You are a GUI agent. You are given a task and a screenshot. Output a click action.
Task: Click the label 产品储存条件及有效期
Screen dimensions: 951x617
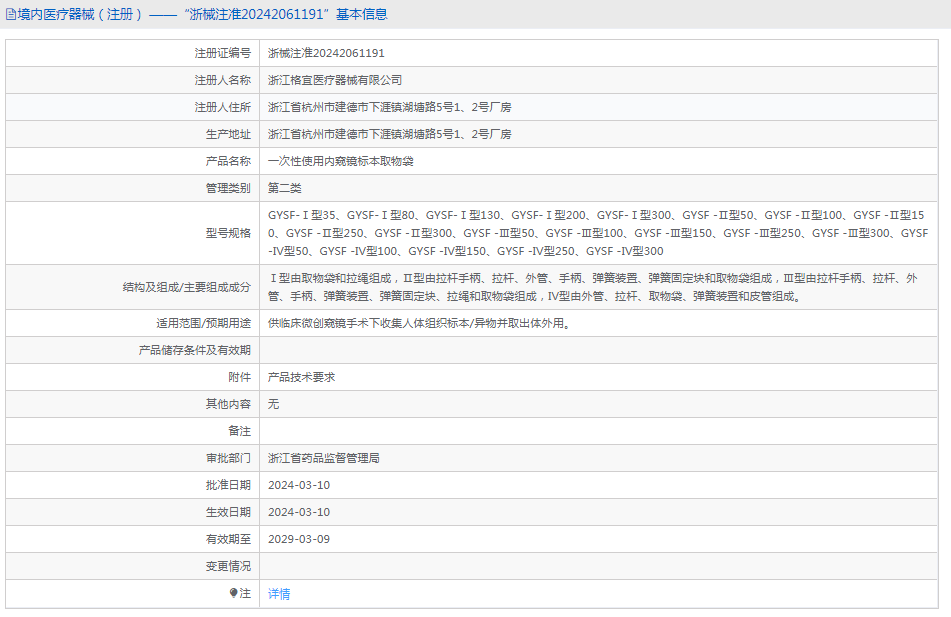coord(195,350)
